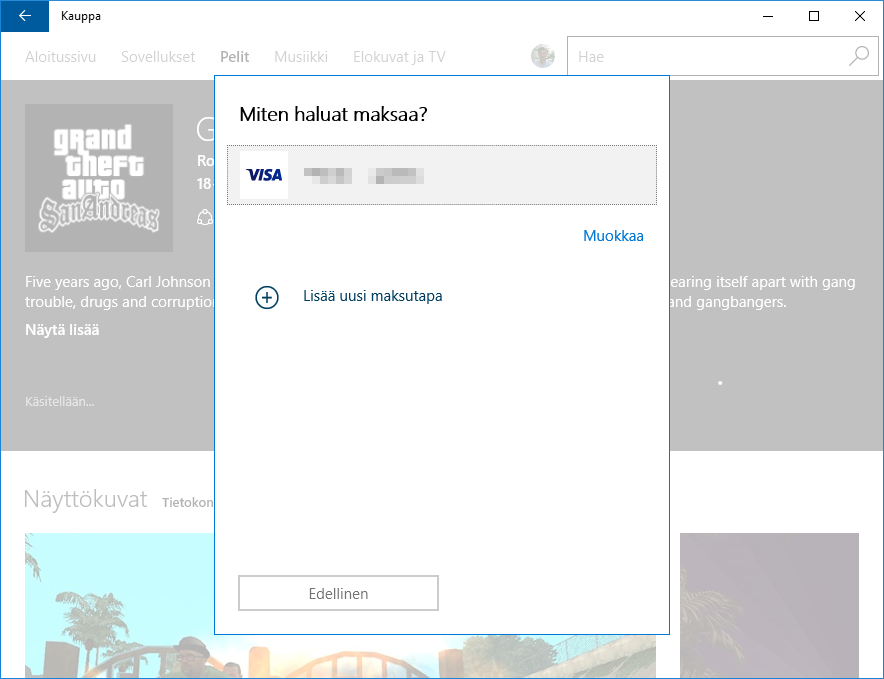Click the Grand Theft Auto San Andreas logo
Image resolution: width=884 pixels, height=679 pixels.
pyautogui.click(x=99, y=178)
